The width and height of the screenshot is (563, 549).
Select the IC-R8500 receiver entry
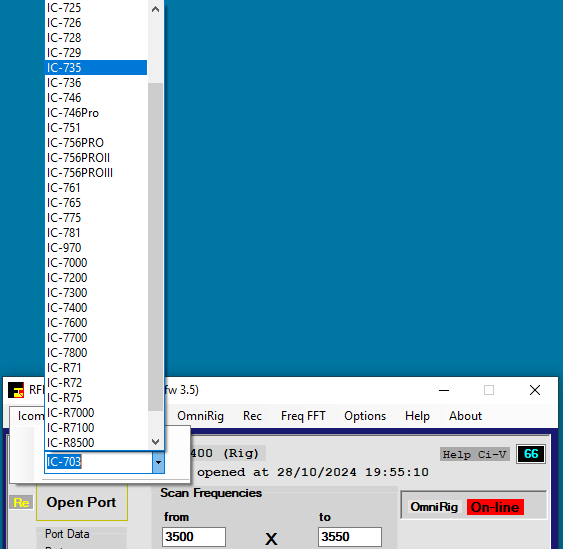click(x=96, y=443)
